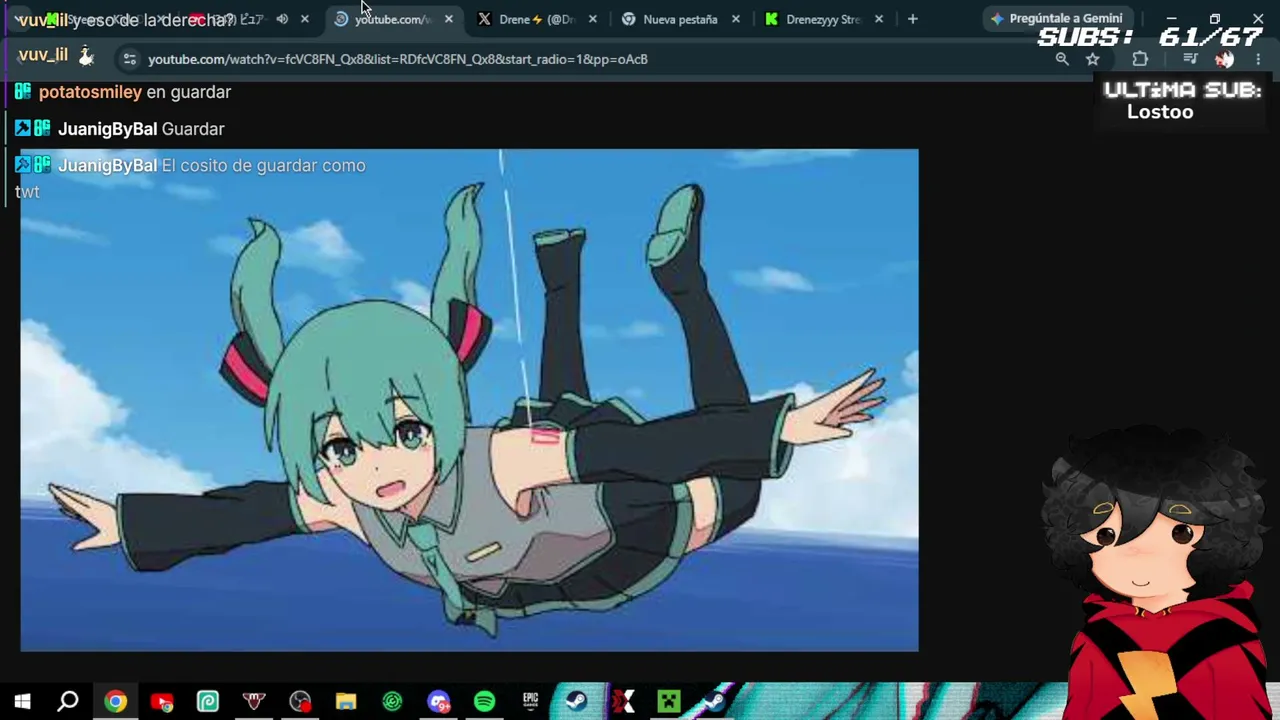Open Discord with 9+ notifications

[438, 702]
